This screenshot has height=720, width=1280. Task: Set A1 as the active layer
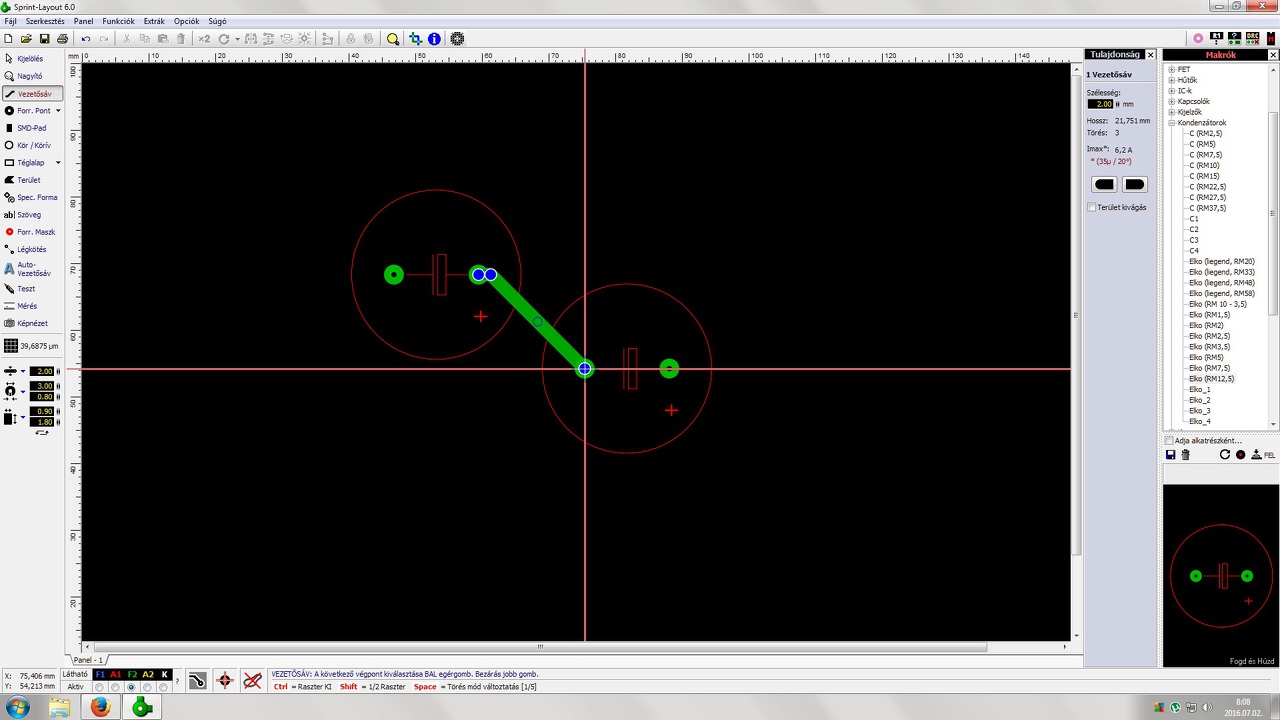[x=115, y=687]
